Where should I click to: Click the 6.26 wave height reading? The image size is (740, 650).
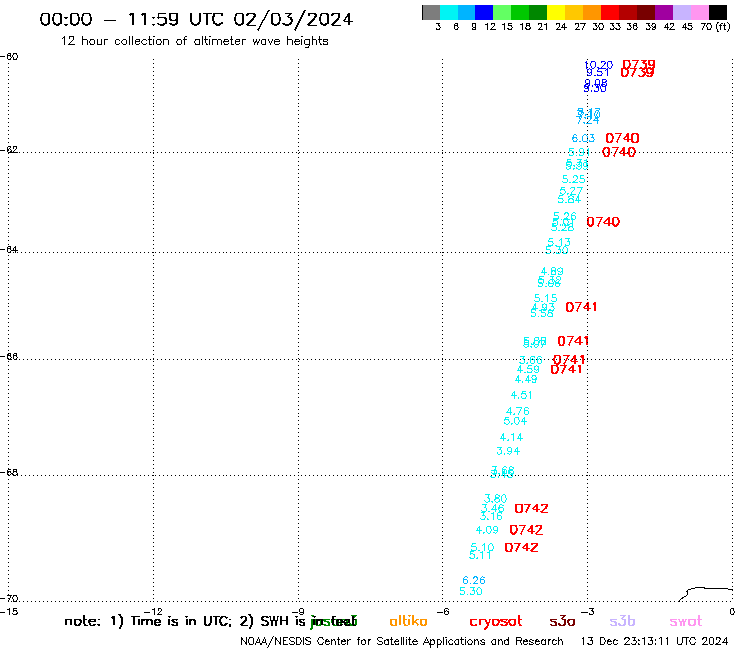(474, 580)
